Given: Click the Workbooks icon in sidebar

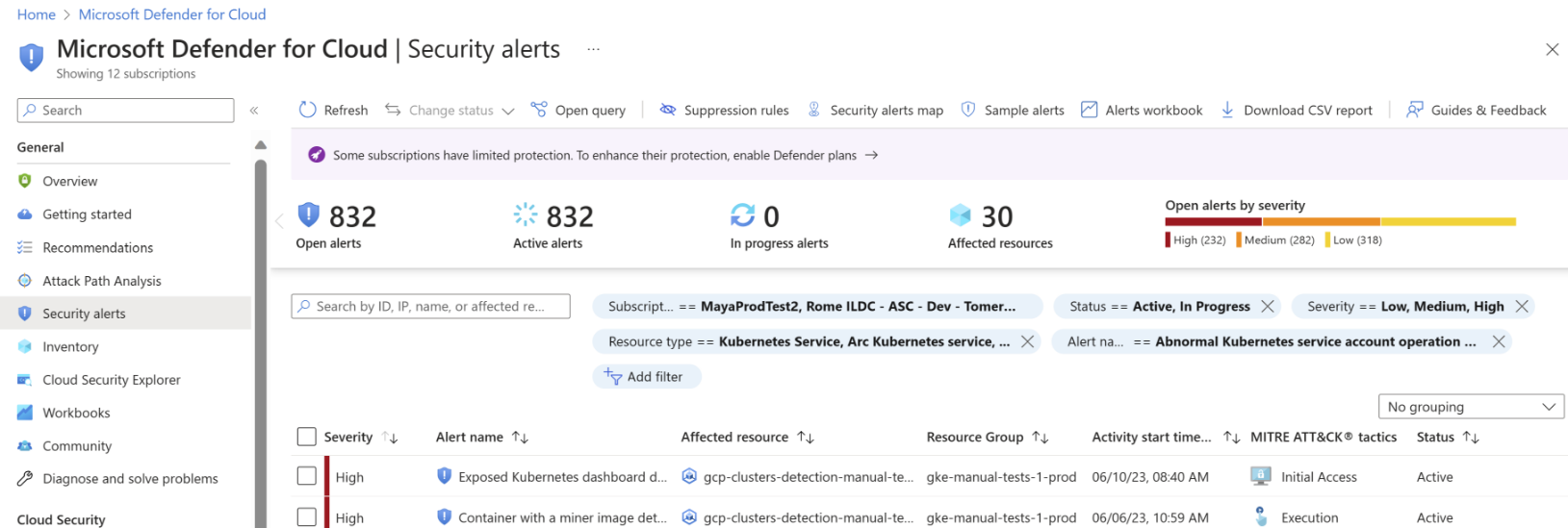Looking at the screenshot, I should point(25,413).
